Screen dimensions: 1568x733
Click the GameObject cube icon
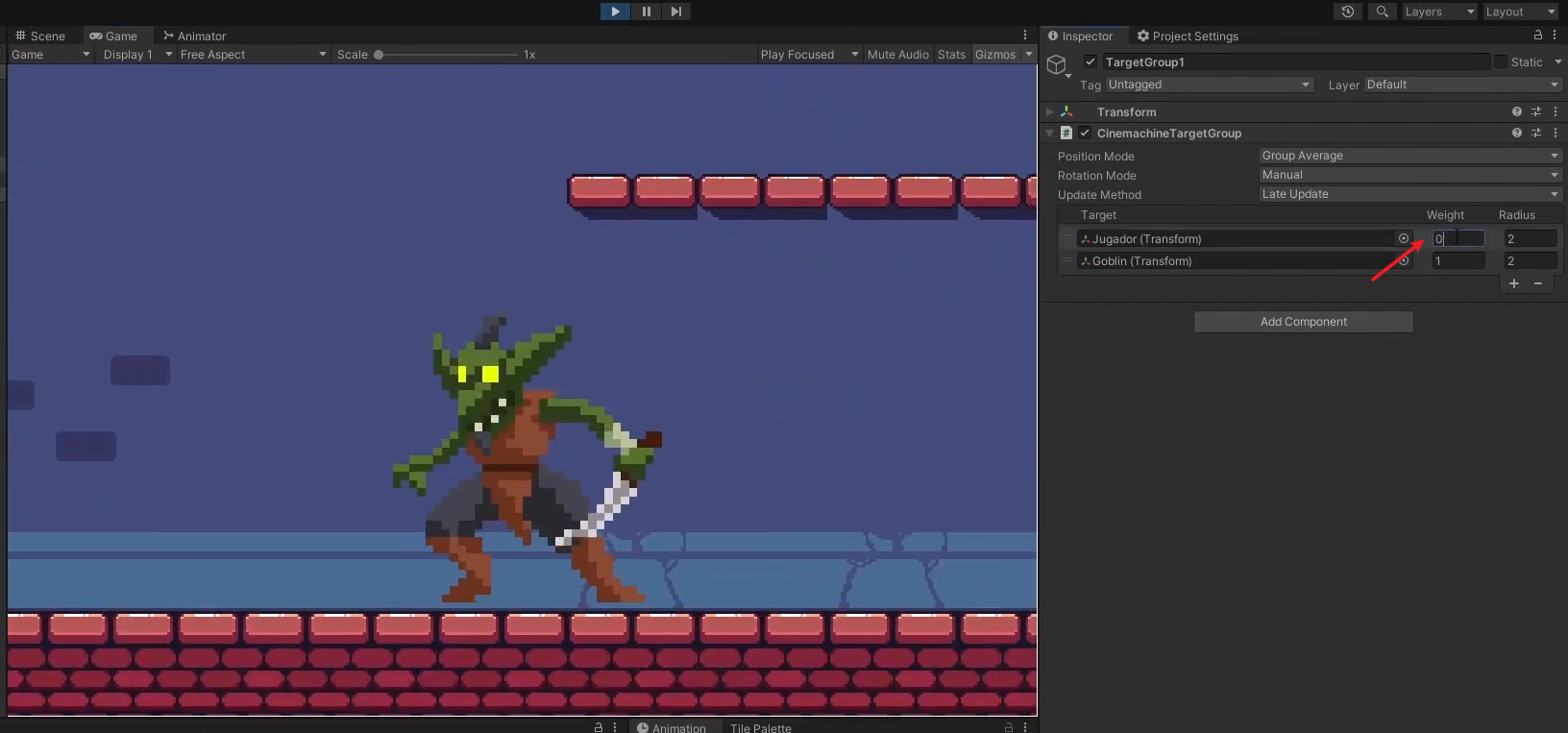[x=1057, y=64]
